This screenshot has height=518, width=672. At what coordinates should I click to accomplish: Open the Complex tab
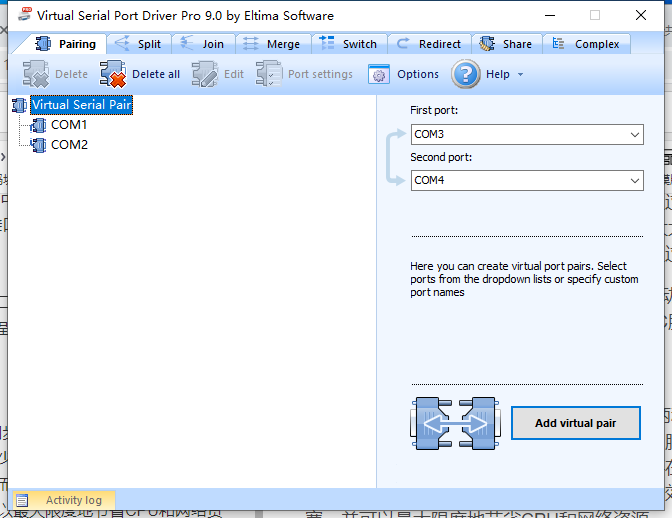(x=586, y=44)
